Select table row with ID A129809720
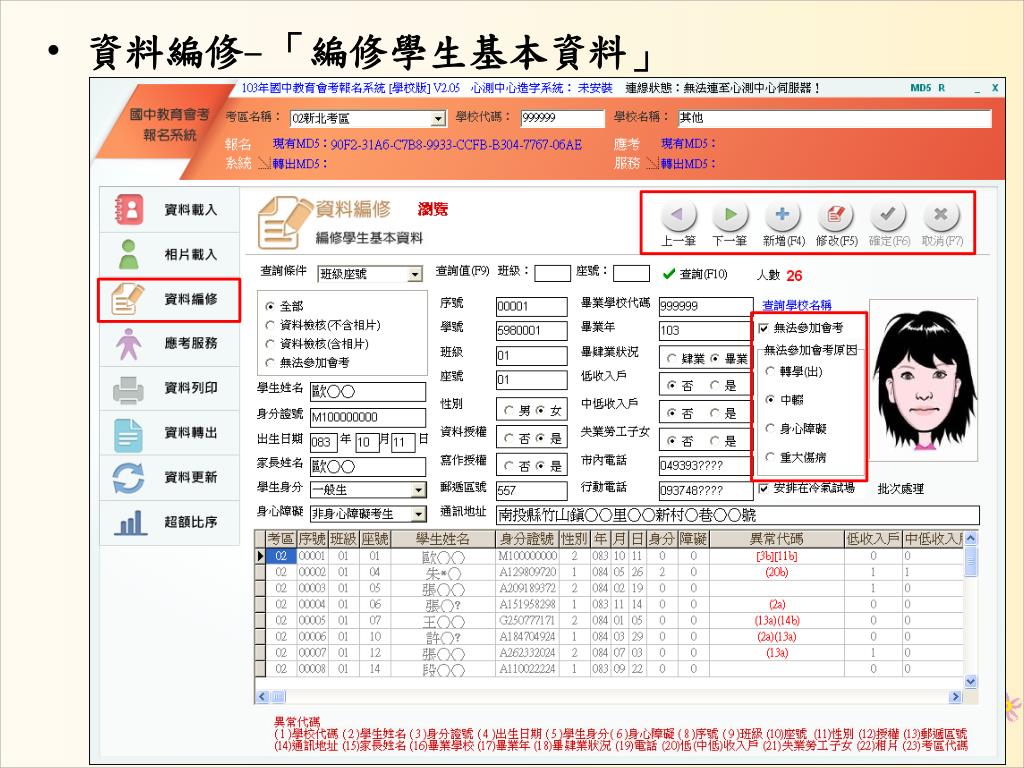Image resolution: width=1024 pixels, height=768 pixels. click(609, 573)
